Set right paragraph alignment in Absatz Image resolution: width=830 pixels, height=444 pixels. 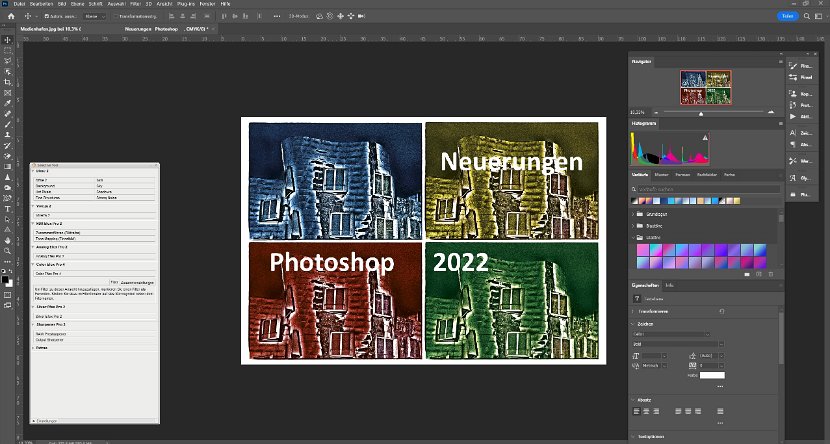(656, 411)
